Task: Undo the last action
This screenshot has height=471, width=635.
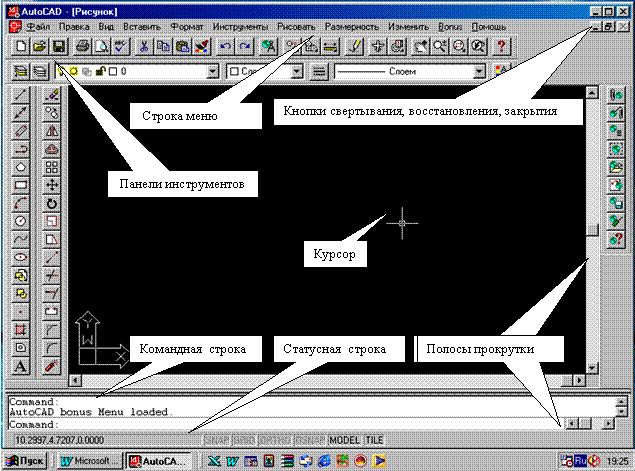Action: pos(225,47)
